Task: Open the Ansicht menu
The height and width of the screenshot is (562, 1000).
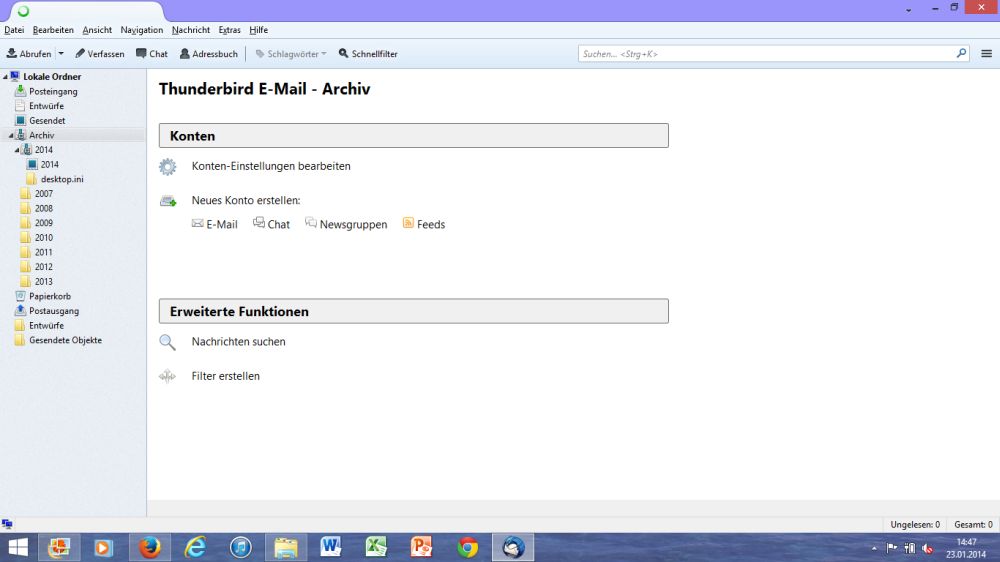Action: (x=97, y=30)
